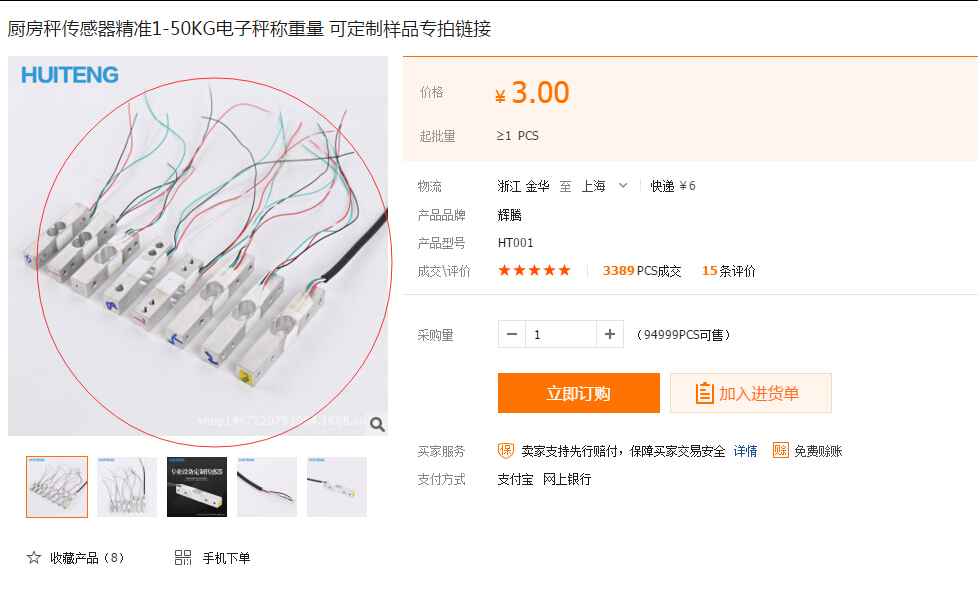
Task: Select the second sensor thumbnail
Action: 127,487
